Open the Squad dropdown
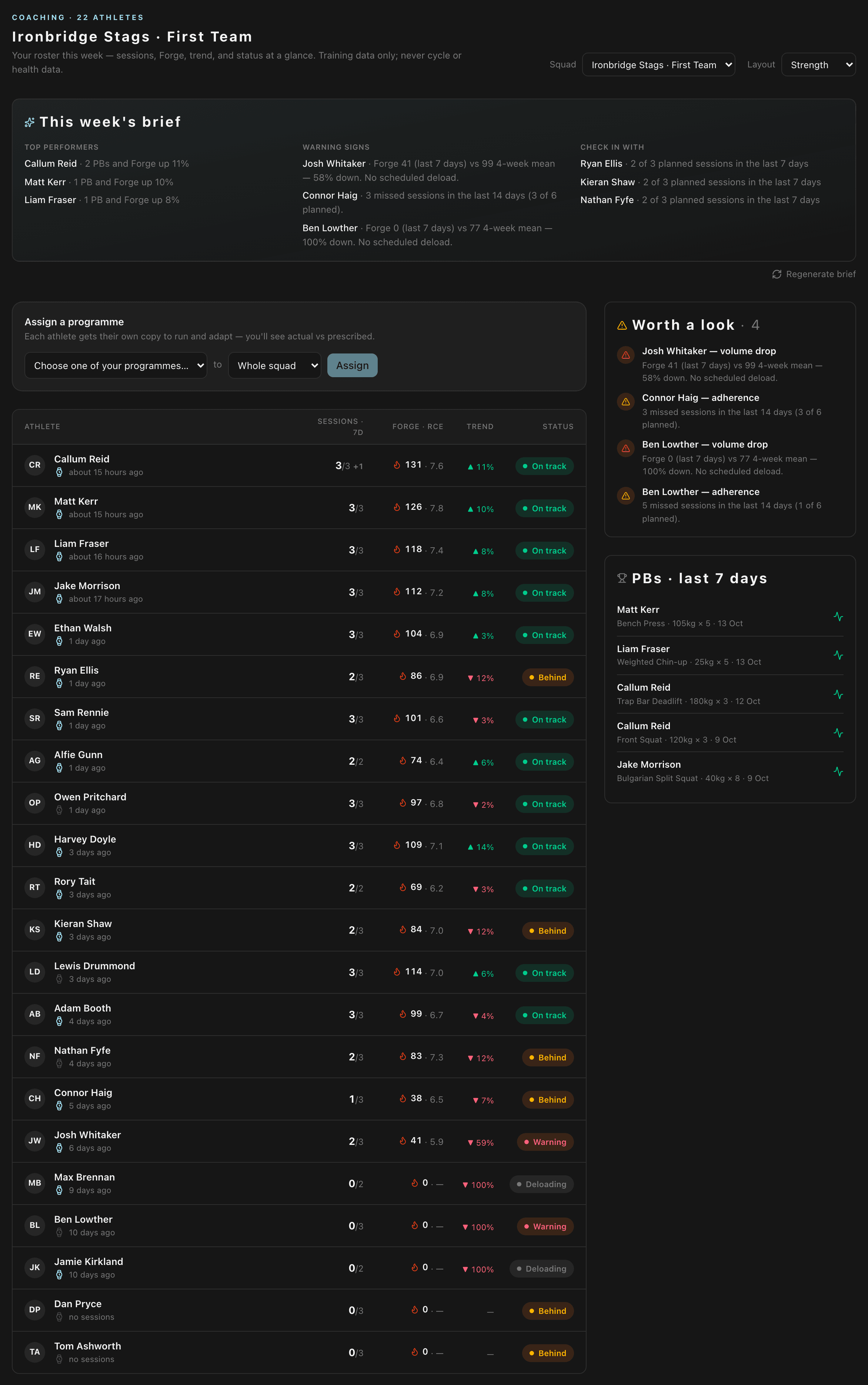This screenshot has height=1385, width=868. [658, 65]
